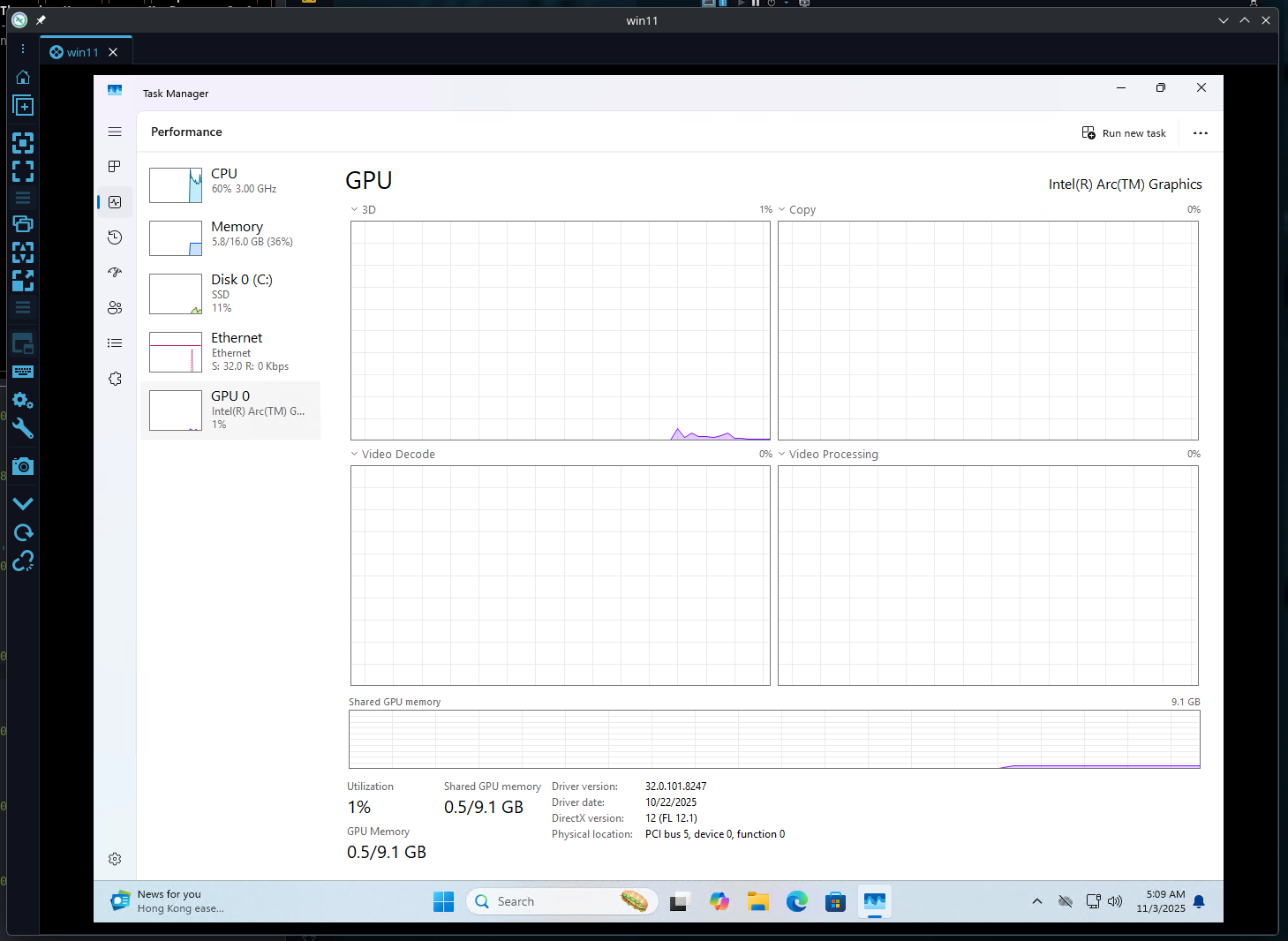
Task: Click the Run new task button
Action: coord(1124,133)
